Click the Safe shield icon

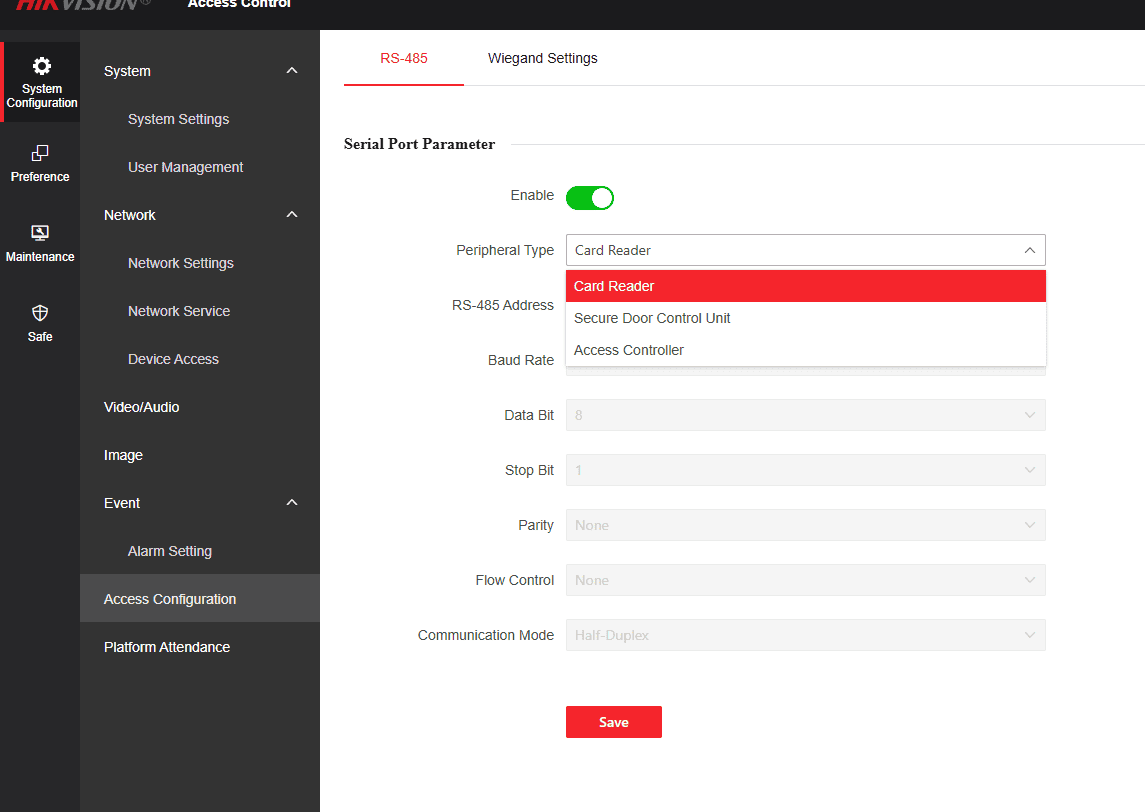pos(40,313)
